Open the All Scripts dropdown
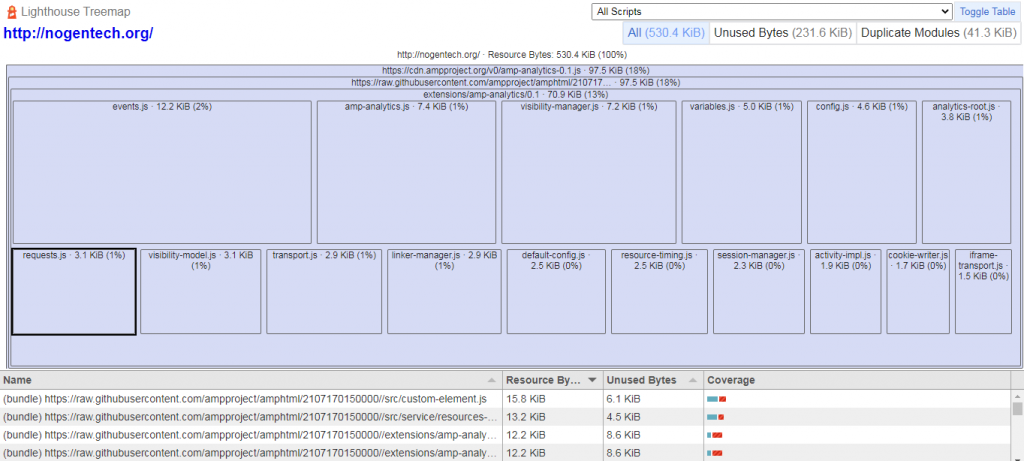This screenshot has width=1024, height=461. (x=772, y=12)
